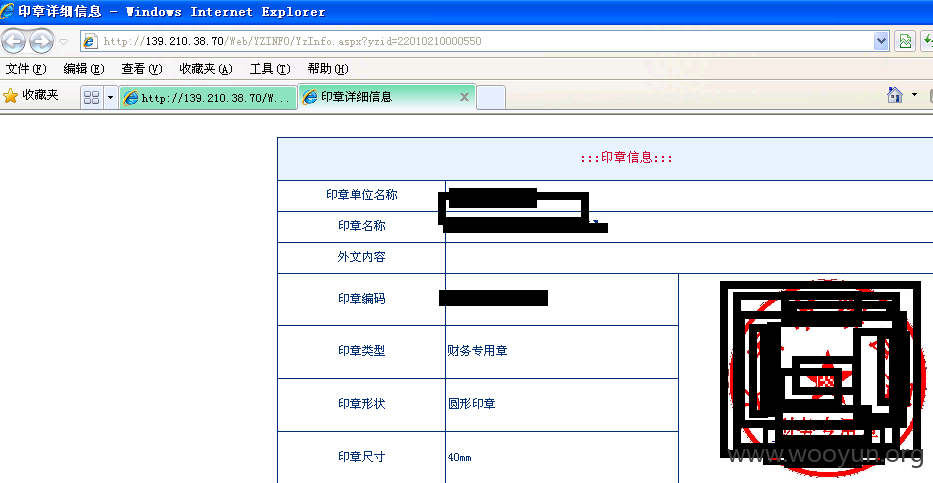This screenshot has height=483, width=933.
Task: Open the 查看(V) menu
Action: point(142,68)
